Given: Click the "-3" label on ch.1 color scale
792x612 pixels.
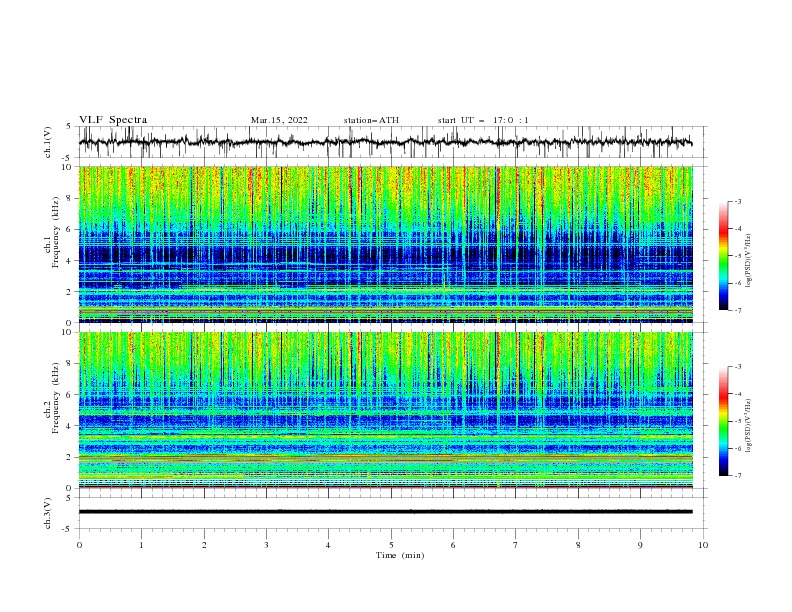Looking at the screenshot, I should click(x=737, y=202).
